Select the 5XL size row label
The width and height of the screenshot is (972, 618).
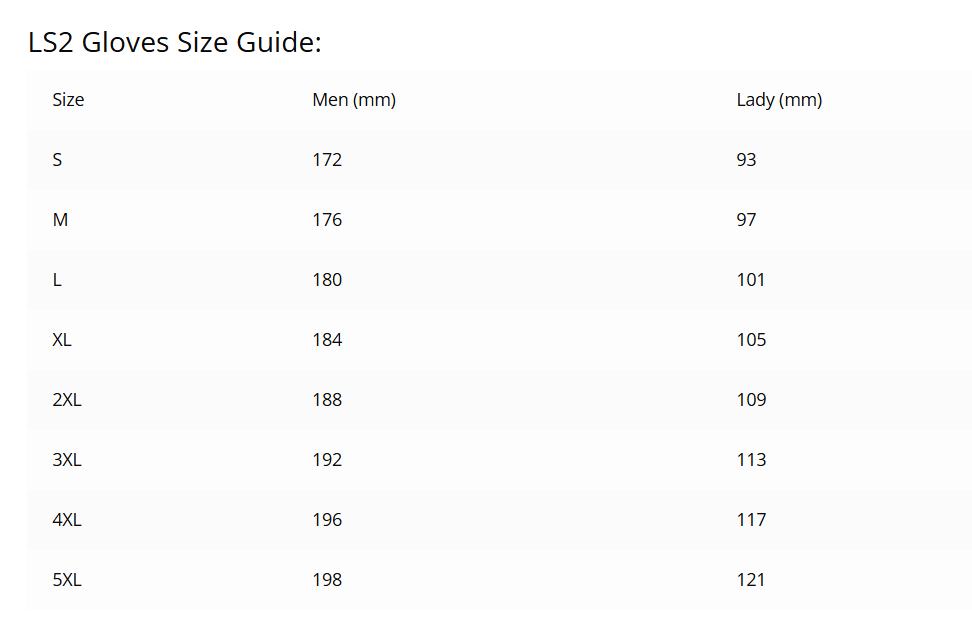67,580
